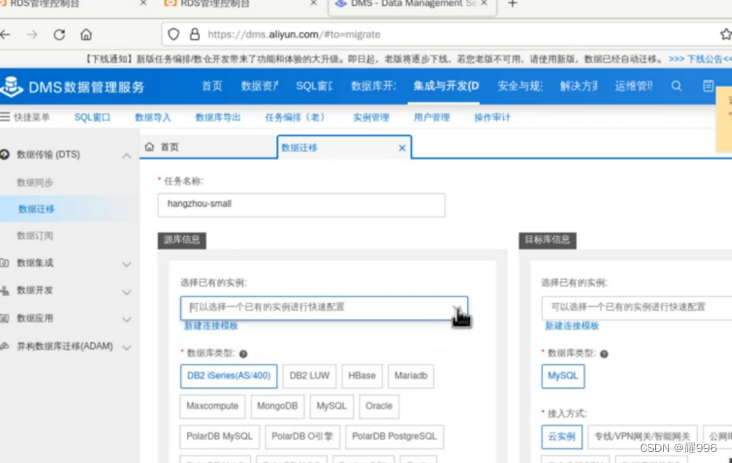Select 数据同步 in sidebar

pos(35,182)
